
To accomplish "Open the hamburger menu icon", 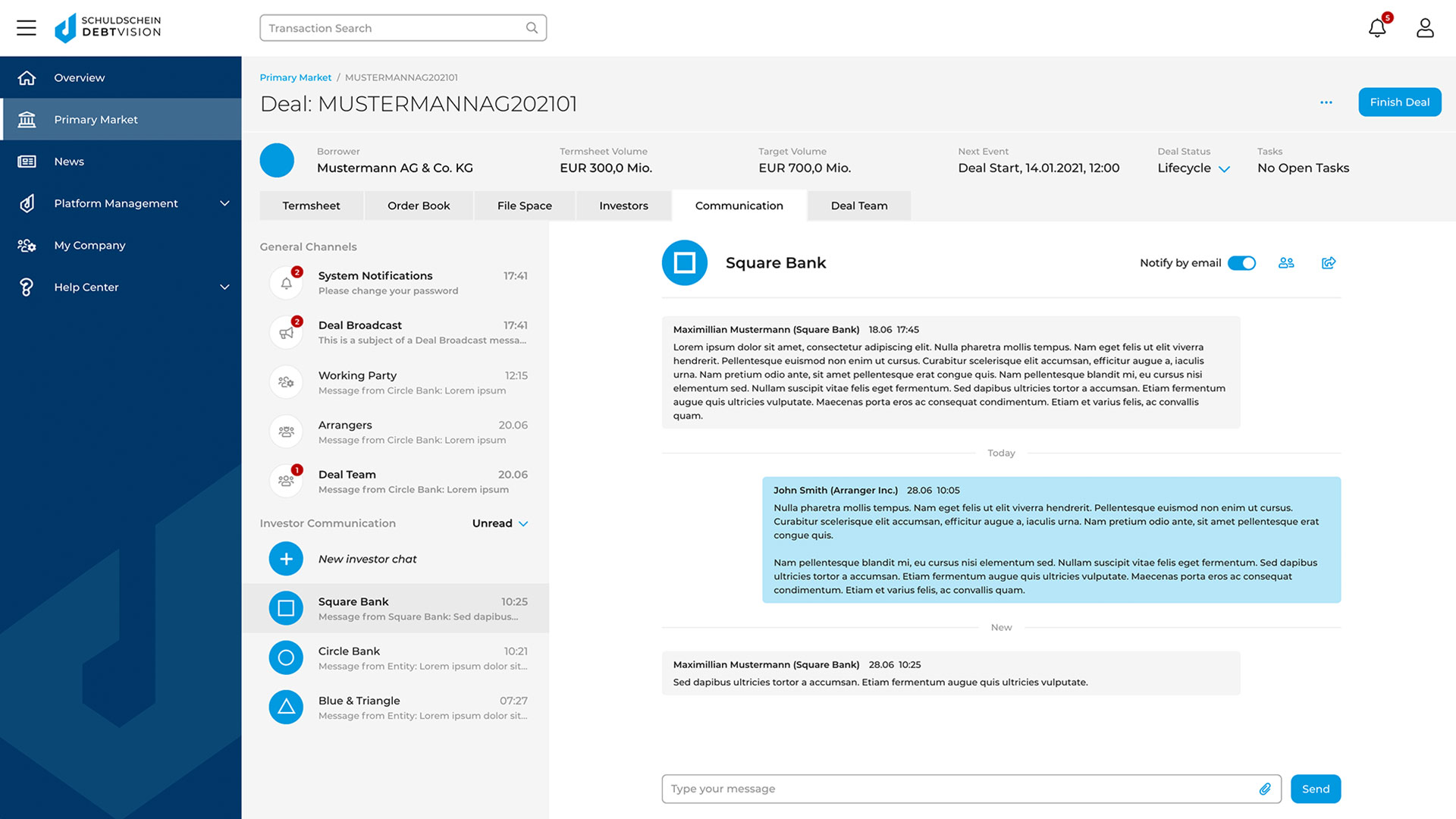I will (x=27, y=28).
